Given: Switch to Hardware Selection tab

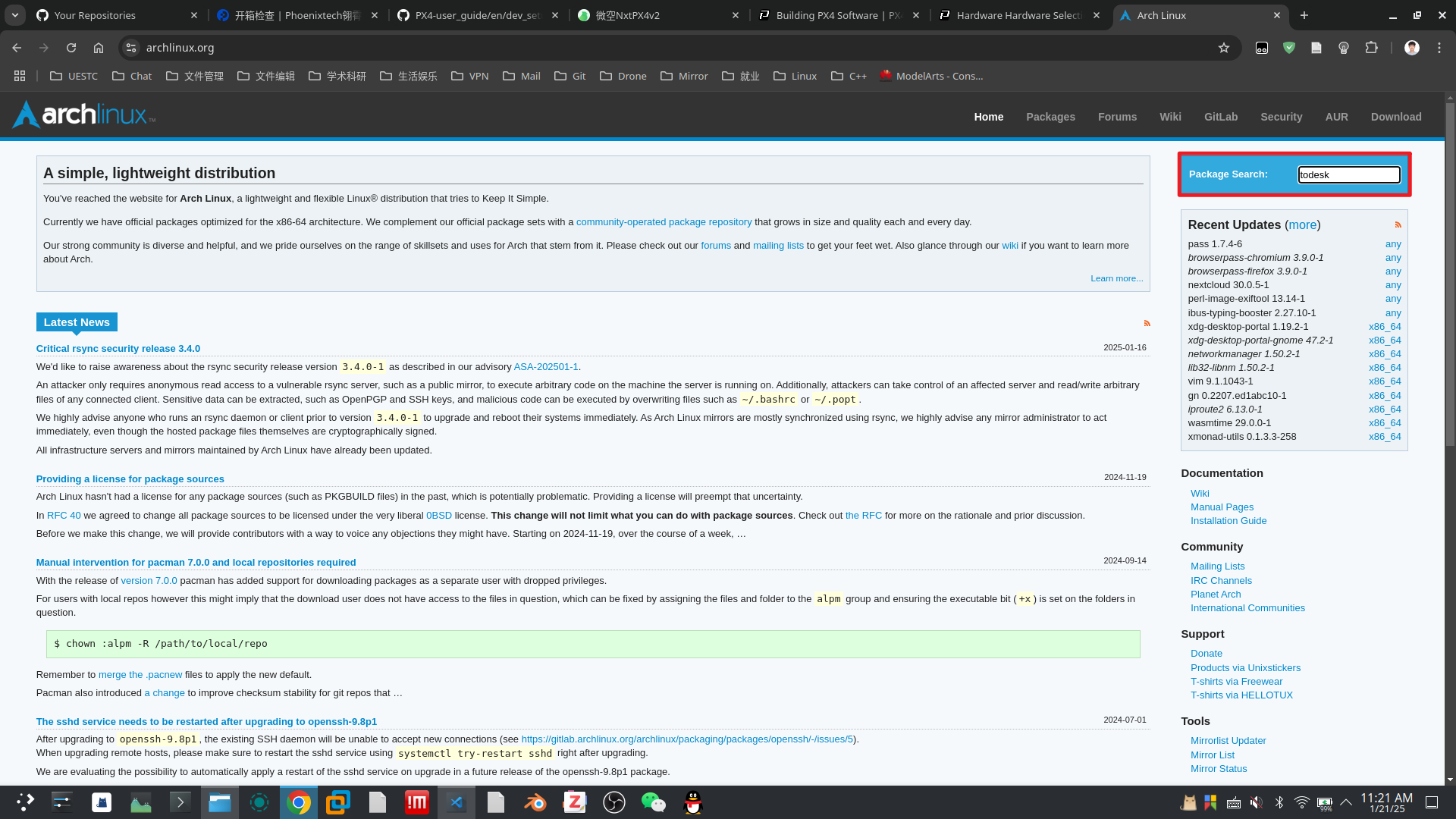Looking at the screenshot, I should pyautogui.click(x=1019, y=15).
